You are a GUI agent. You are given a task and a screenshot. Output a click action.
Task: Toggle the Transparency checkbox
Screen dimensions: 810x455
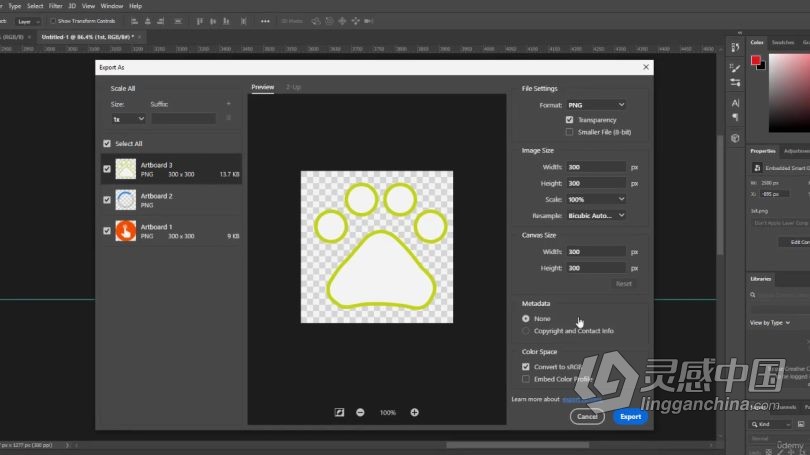[569, 120]
